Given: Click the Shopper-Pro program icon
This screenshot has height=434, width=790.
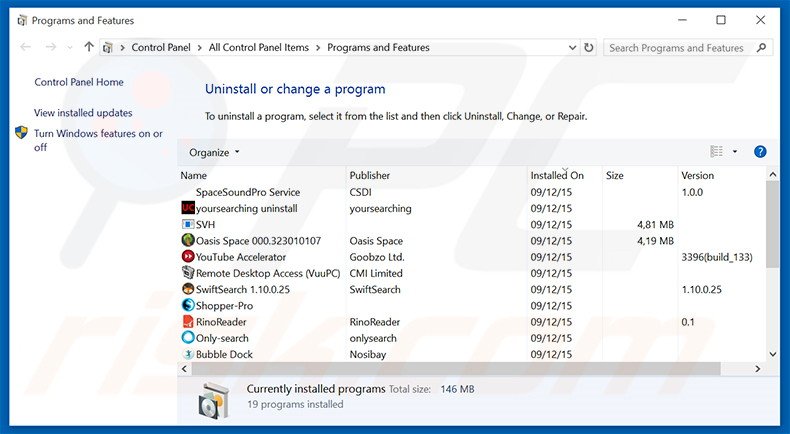Looking at the screenshot, I should tap(188, 305).
